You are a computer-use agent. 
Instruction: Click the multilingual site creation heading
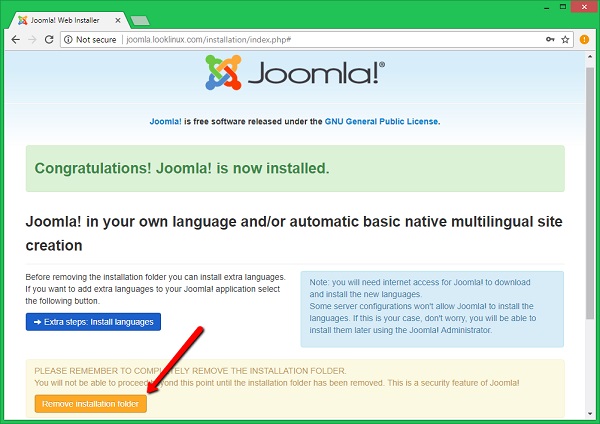294,233
